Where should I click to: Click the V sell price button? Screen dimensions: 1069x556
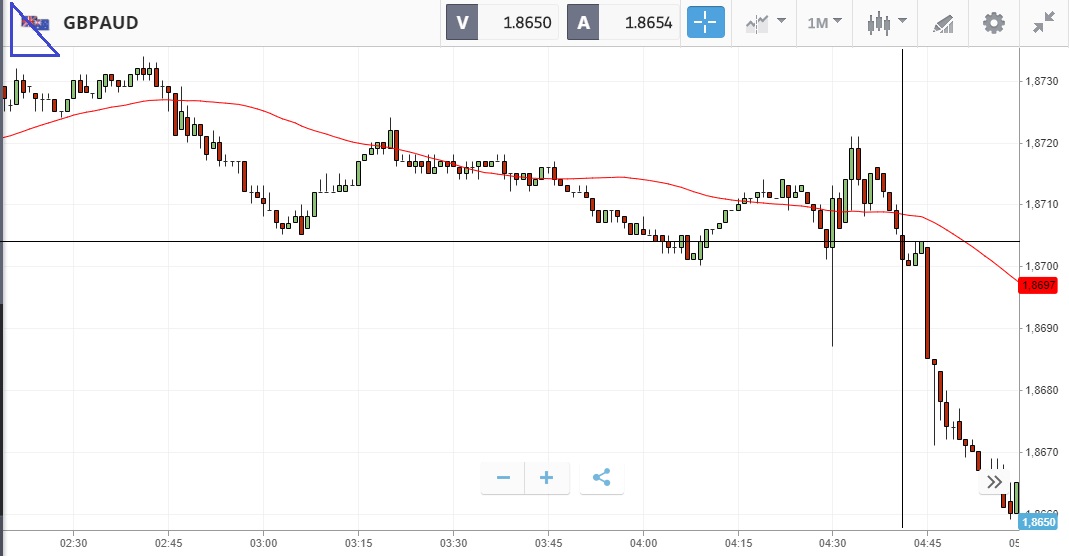(462, 23)
